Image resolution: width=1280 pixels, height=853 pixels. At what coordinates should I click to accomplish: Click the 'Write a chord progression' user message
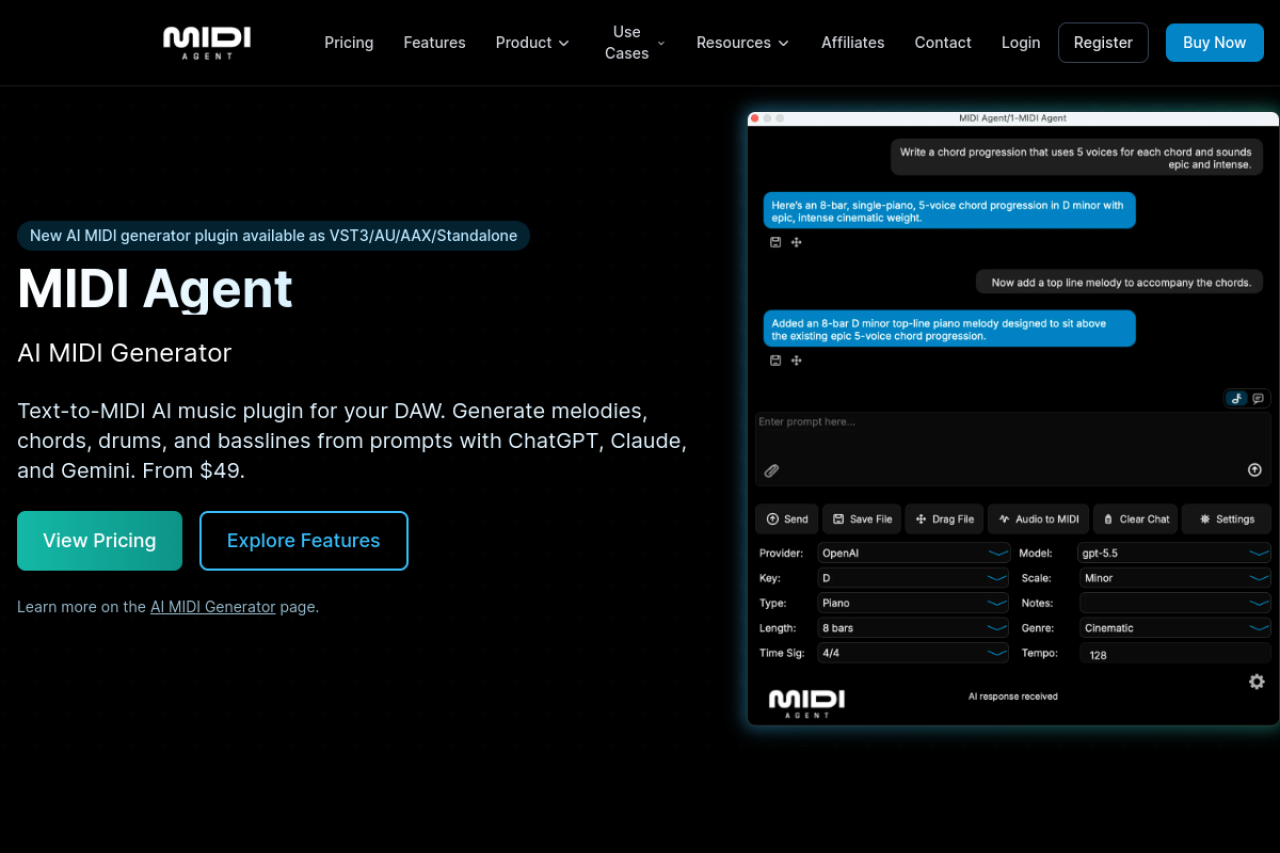click(1077, 158)
